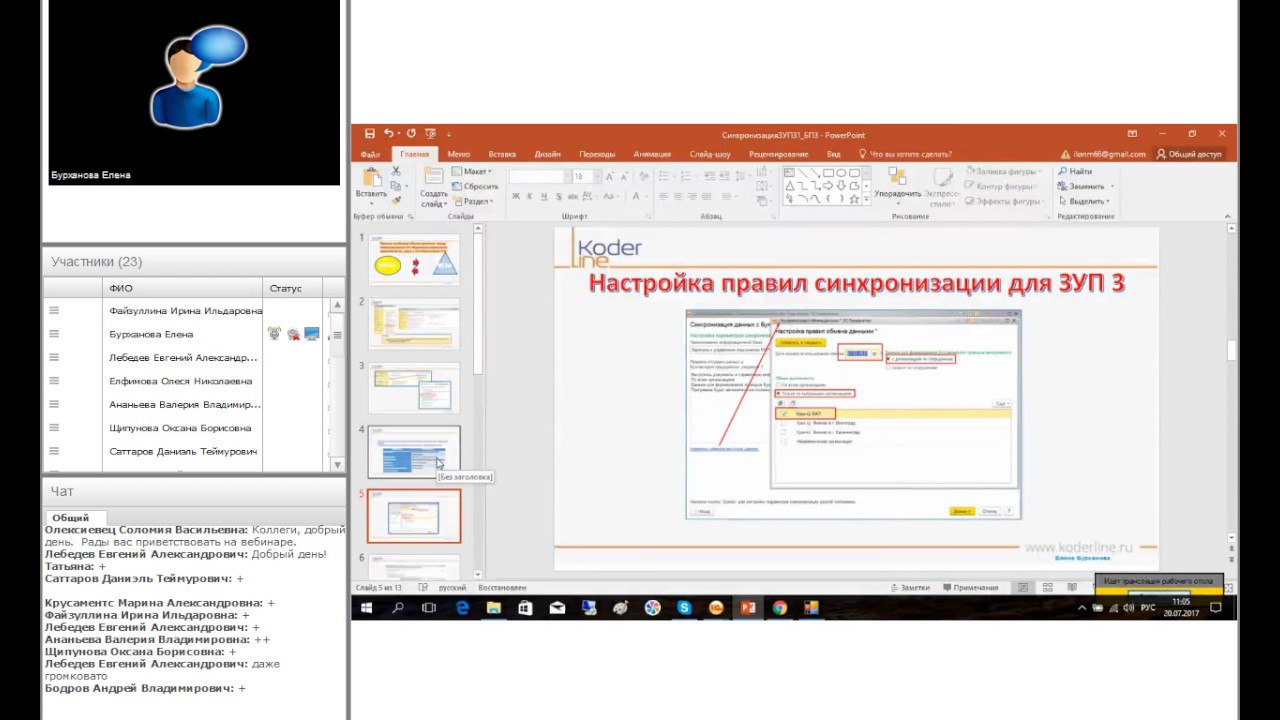The image size is (1280, 720).
Task: Click participant Щипунова Оксана Борисовна
Action: 180,428
